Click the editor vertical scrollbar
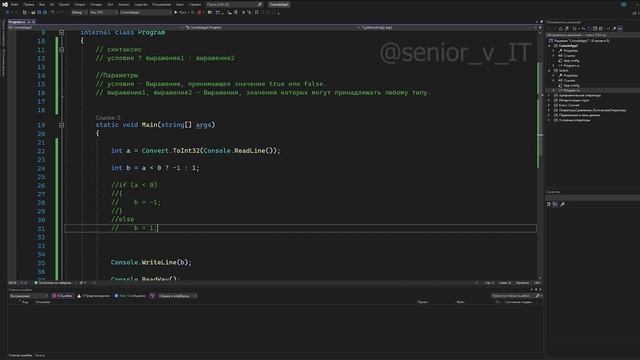This screenshot has height=360, width=640. pos(540,155)
